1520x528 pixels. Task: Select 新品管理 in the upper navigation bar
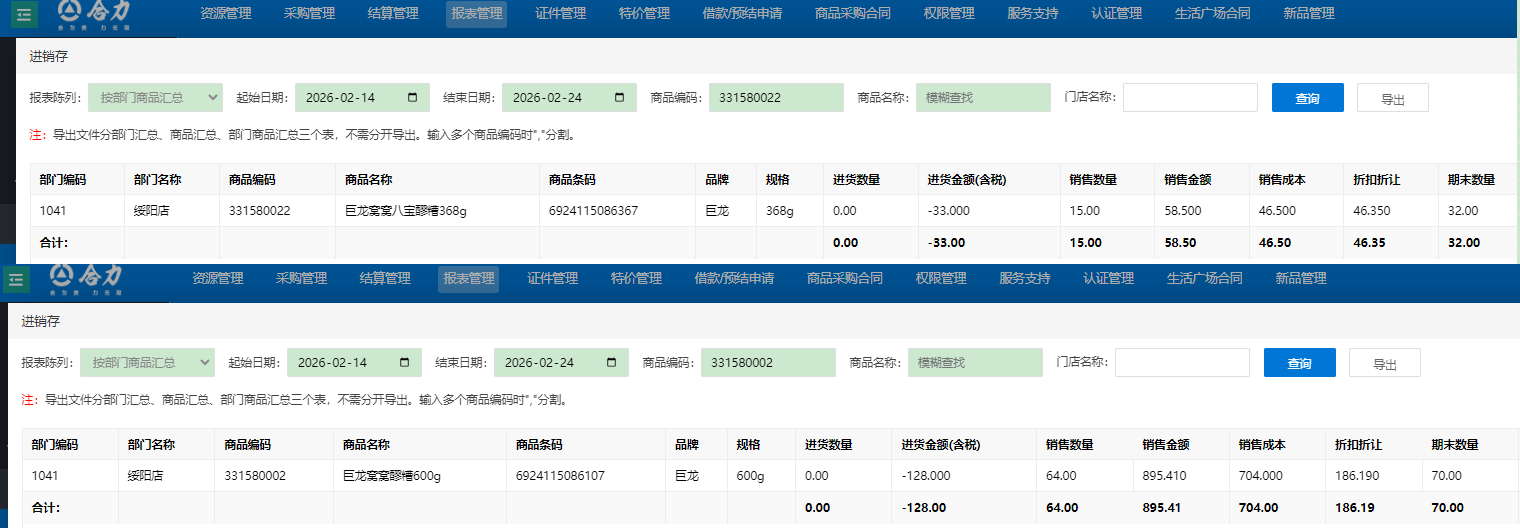[x=1308, y=14]
